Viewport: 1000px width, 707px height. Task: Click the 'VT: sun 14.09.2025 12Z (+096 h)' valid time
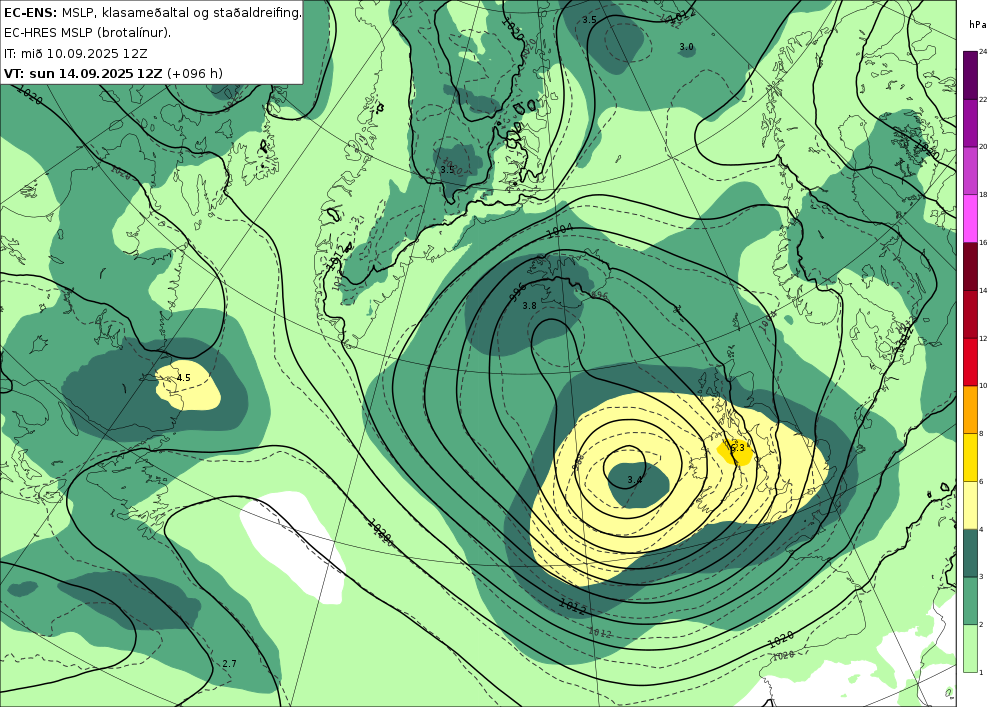pos(114,73)
